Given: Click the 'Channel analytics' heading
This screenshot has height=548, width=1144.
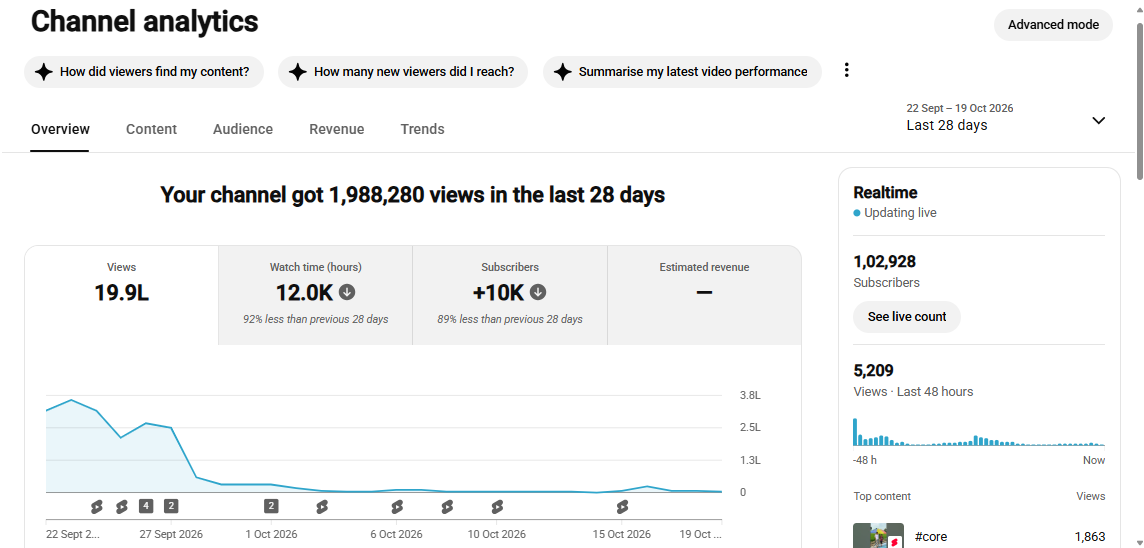Looking at the screenshot, I should point(144,22).
